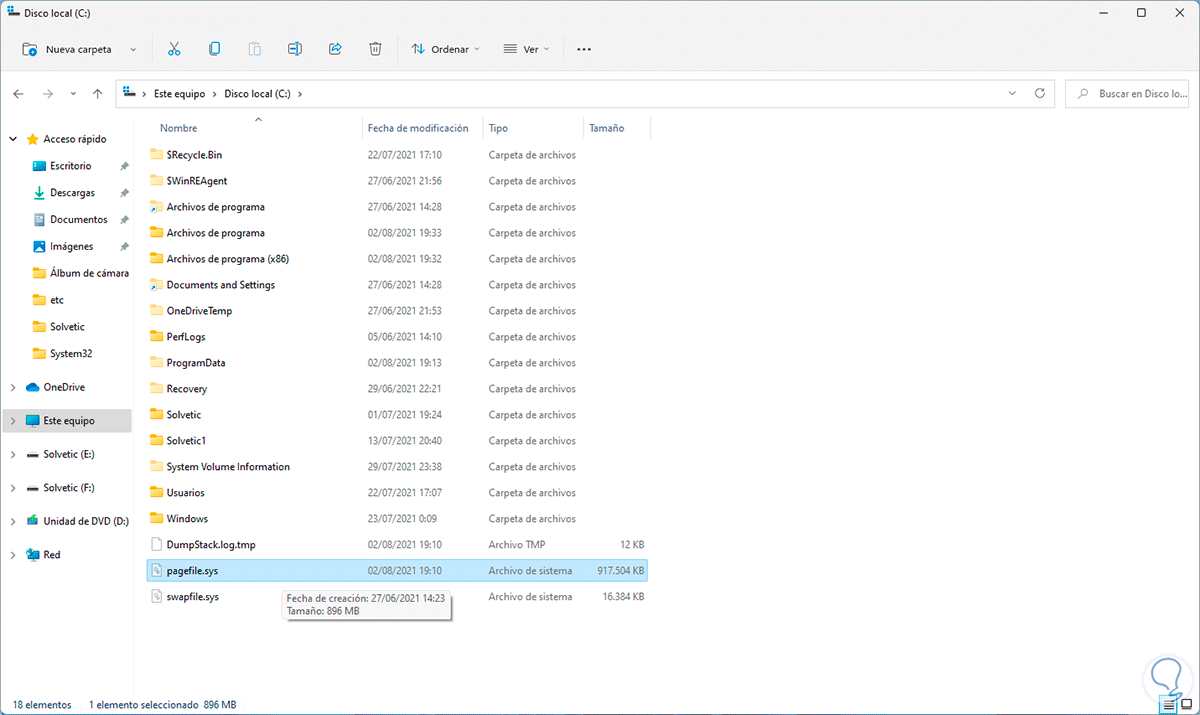1200x715 pixels.
Task: Click the Copy icon in toolbar
Action: tap(214, 49)
